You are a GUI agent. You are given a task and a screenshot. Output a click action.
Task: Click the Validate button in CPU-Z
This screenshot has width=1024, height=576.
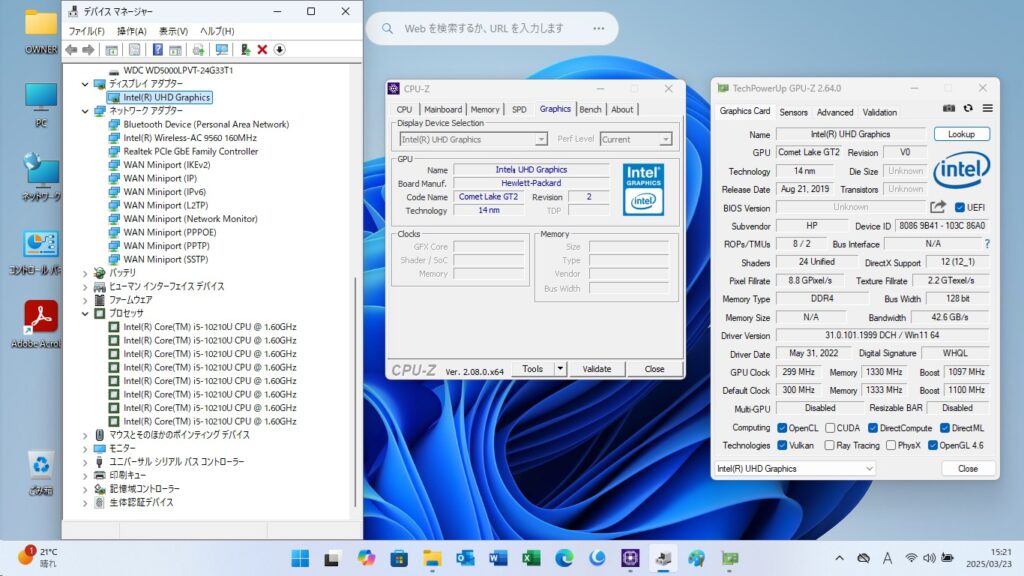(x=596, y=369)
